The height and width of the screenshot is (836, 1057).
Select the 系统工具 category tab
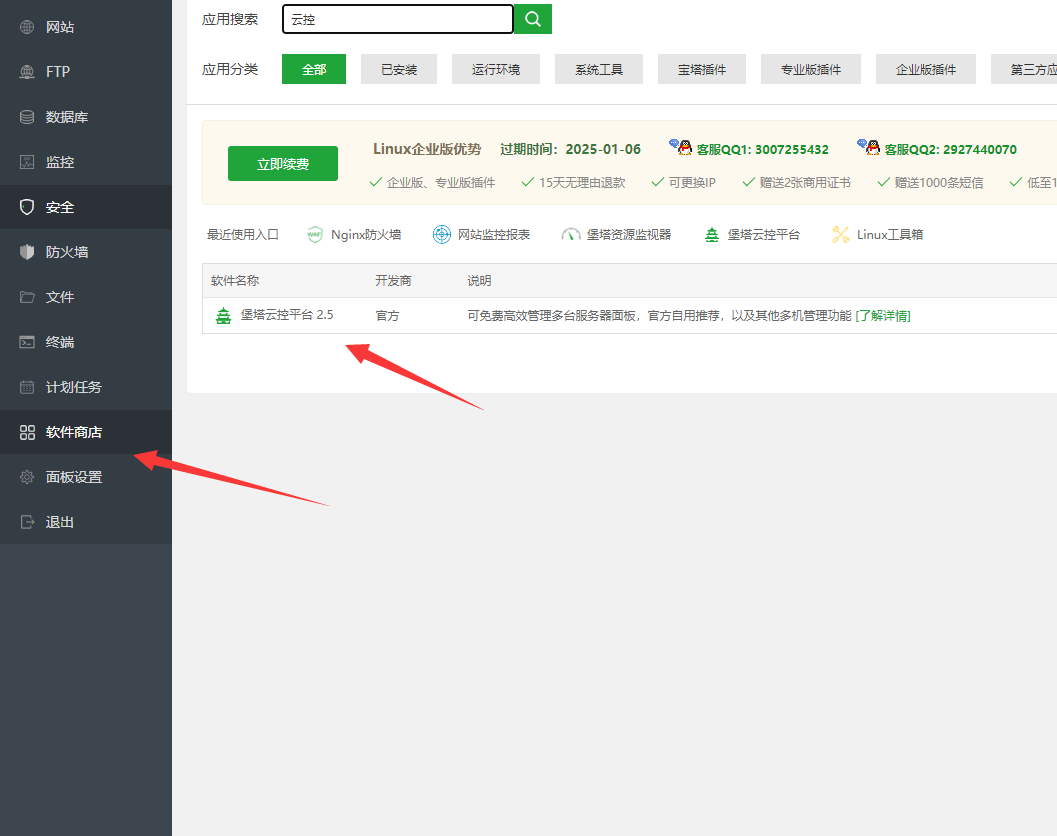click(x=599, y=69)
